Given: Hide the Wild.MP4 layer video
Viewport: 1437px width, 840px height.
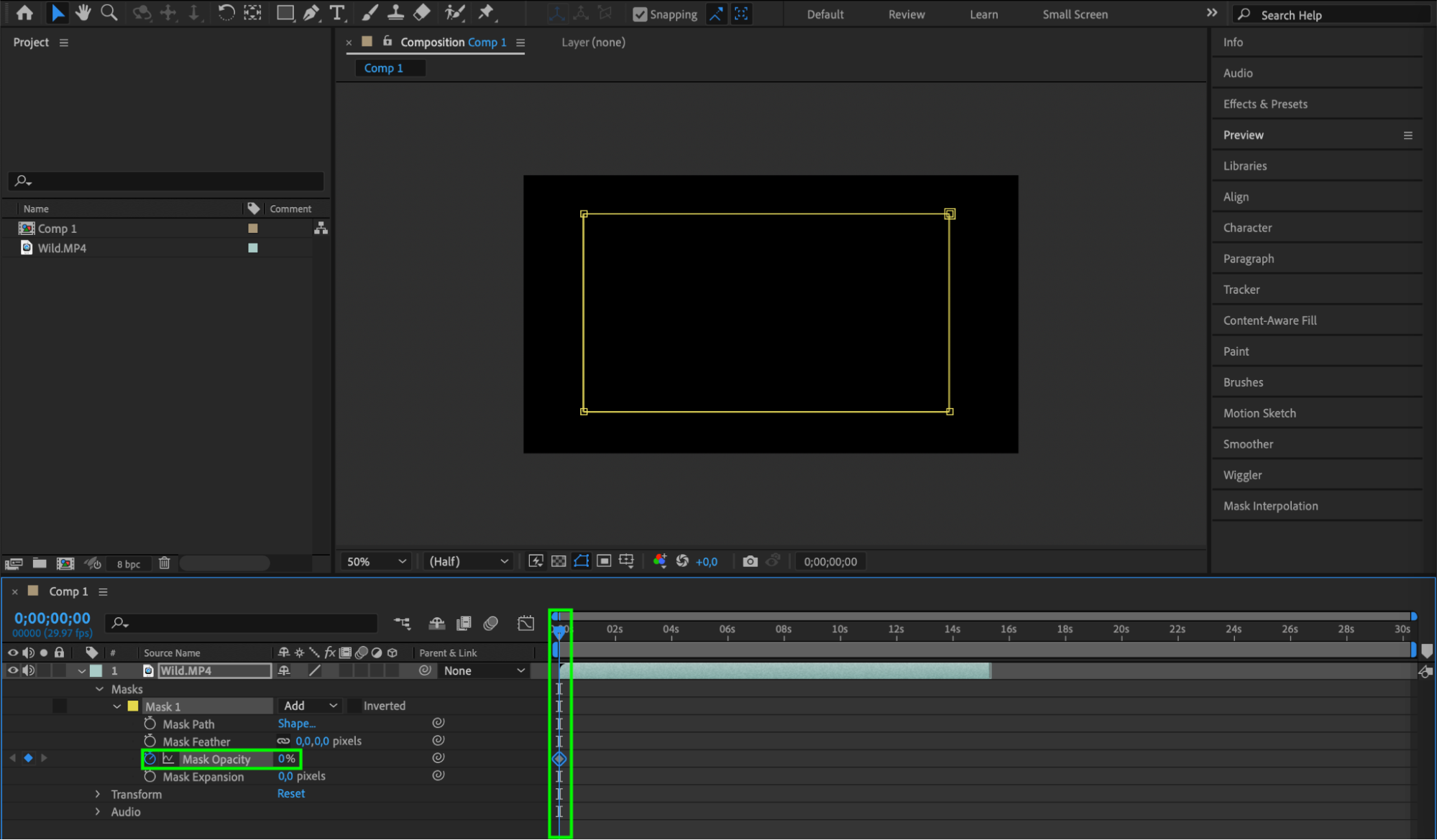Looking at the screenshot, I should (x=12, y=670).
